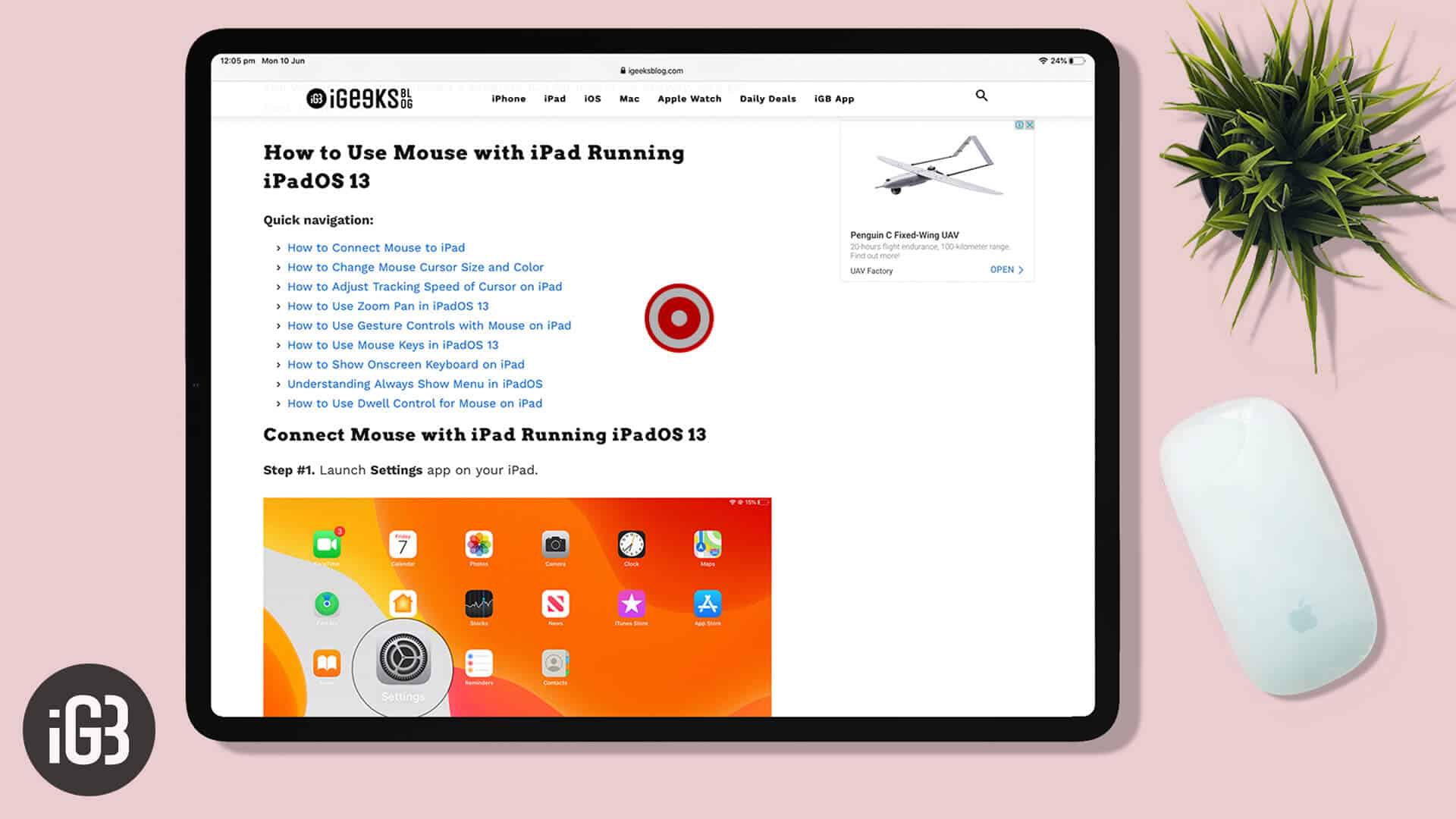Click 'How to Connect Mouse to iPad' link

click(375, 247)
